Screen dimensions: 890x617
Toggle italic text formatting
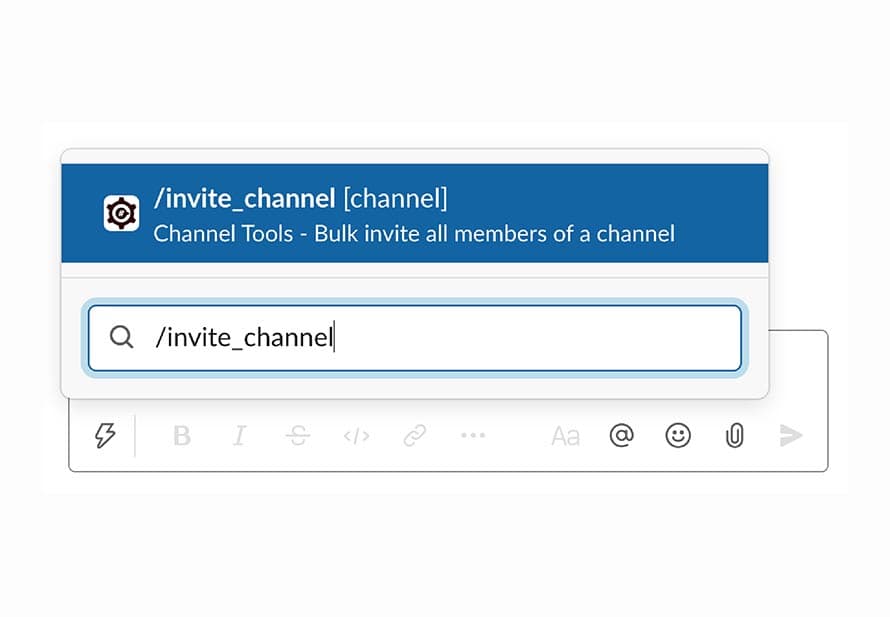(x=239, y=436)
